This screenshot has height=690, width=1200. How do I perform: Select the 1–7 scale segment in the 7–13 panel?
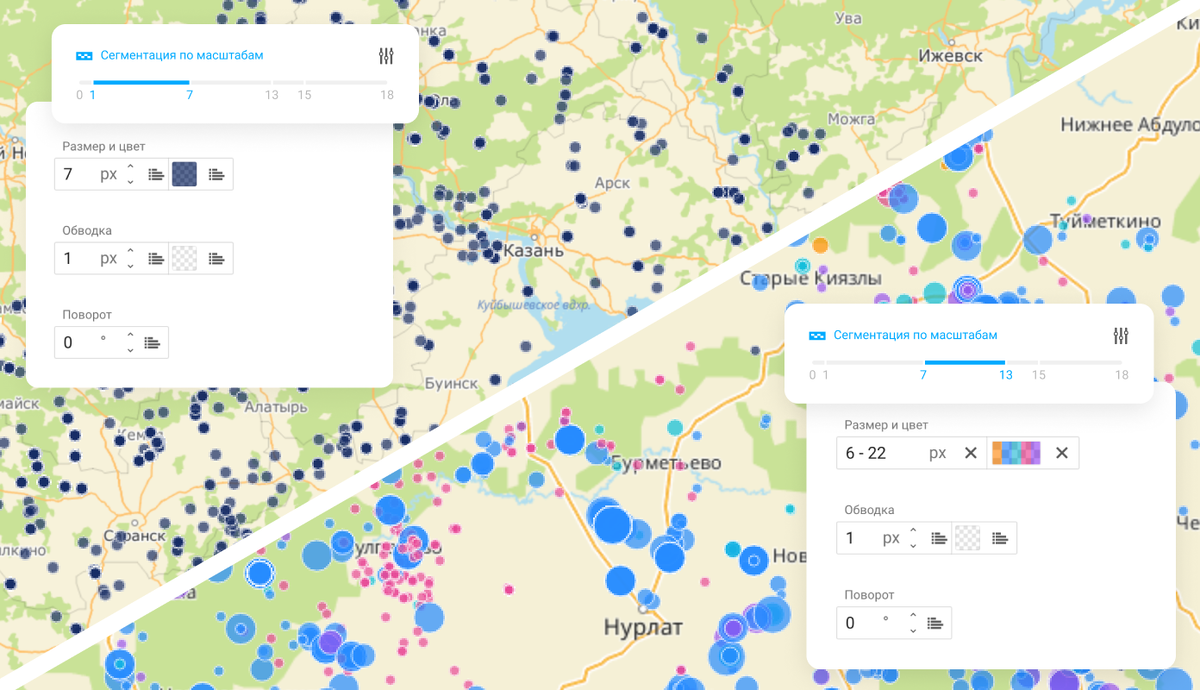(x=875, y=362)
